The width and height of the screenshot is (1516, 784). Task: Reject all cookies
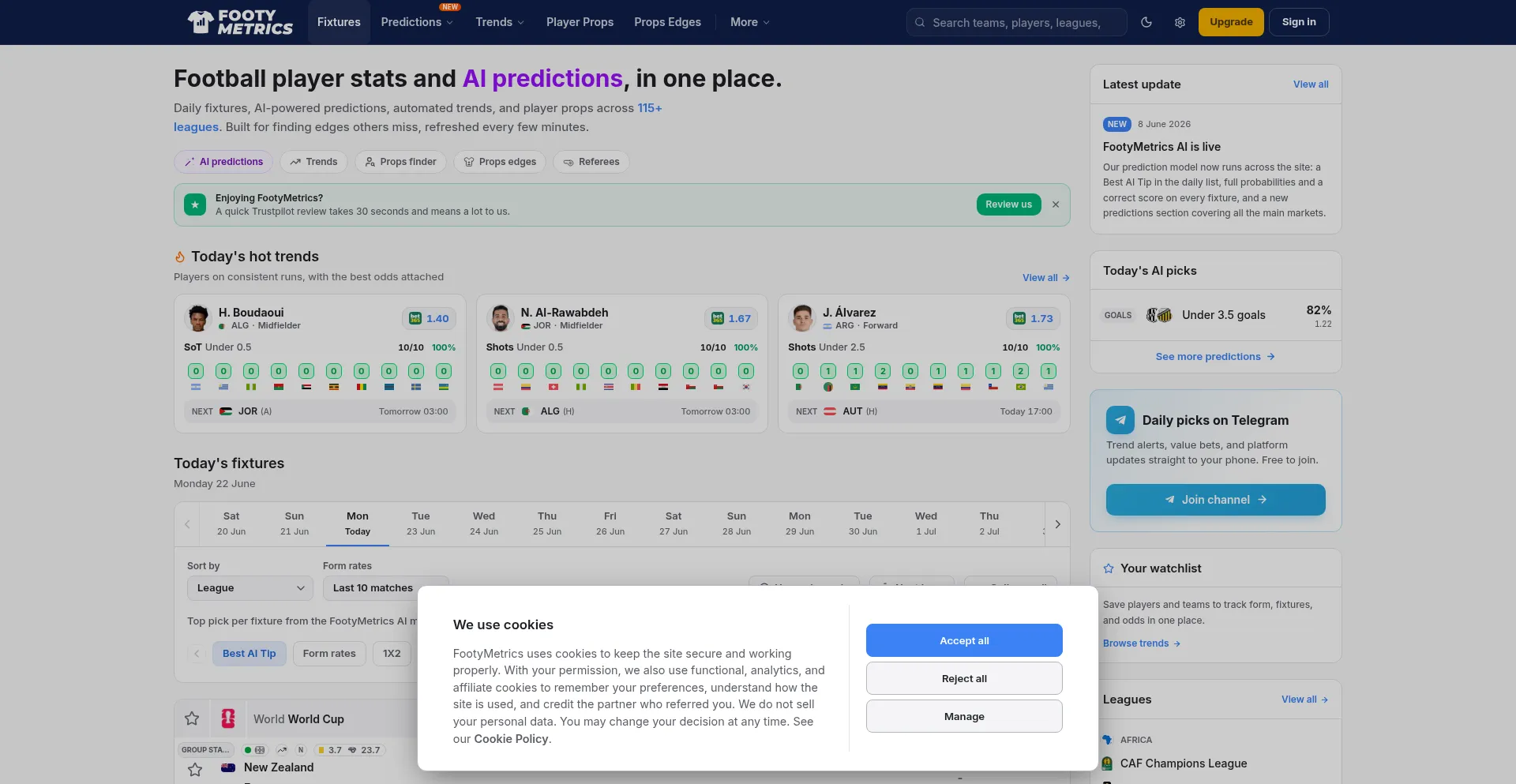click(x=964, y=678)
